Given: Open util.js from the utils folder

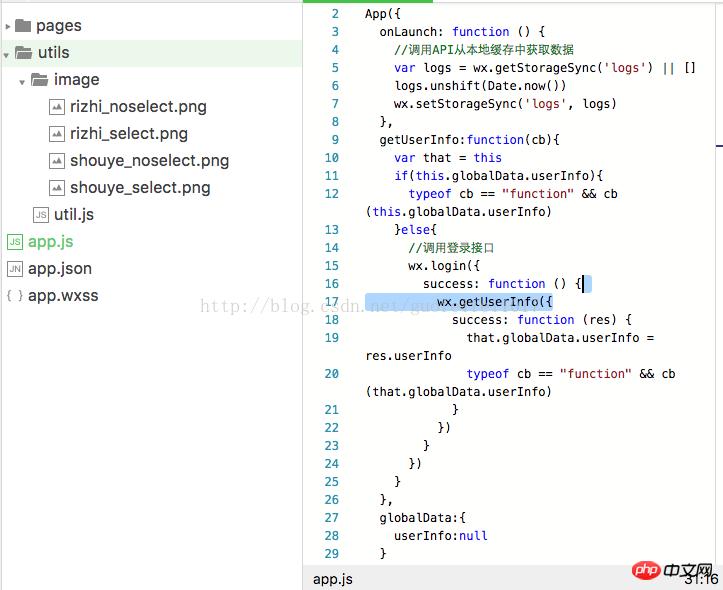Looking at the screenshot, I should pyautogui.click(x=74, y=215).
